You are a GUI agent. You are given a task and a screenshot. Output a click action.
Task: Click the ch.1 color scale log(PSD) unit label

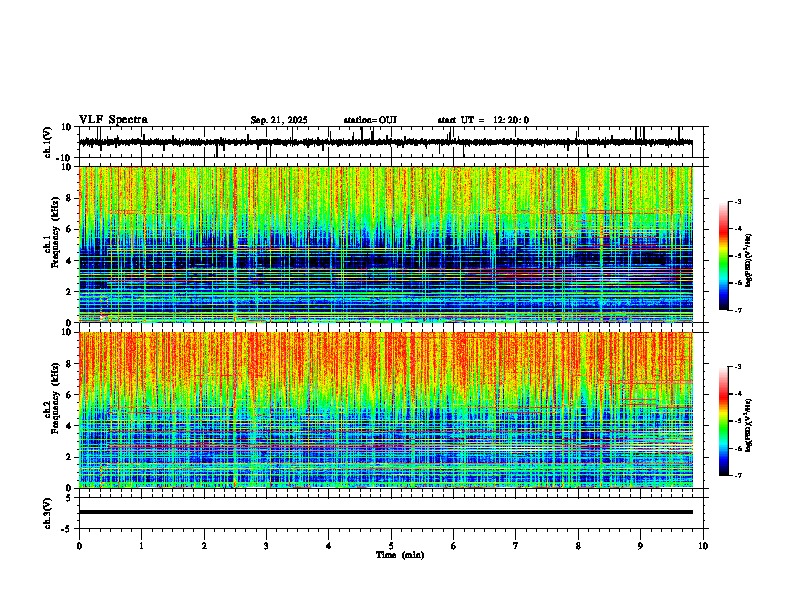tap(749, 261)
